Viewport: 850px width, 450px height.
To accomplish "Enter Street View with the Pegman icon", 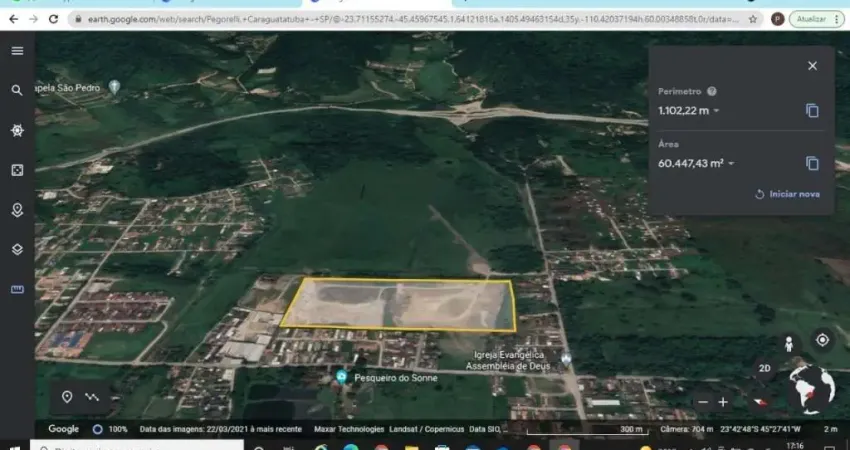I will pyautogui.click(x=789, y=344).
